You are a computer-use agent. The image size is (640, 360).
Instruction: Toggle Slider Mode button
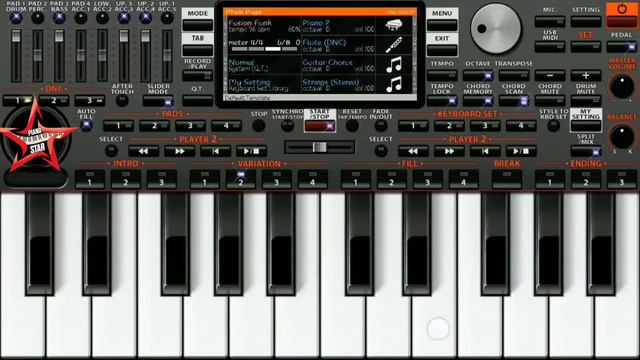pyautogui.click(x=158, y=101)
